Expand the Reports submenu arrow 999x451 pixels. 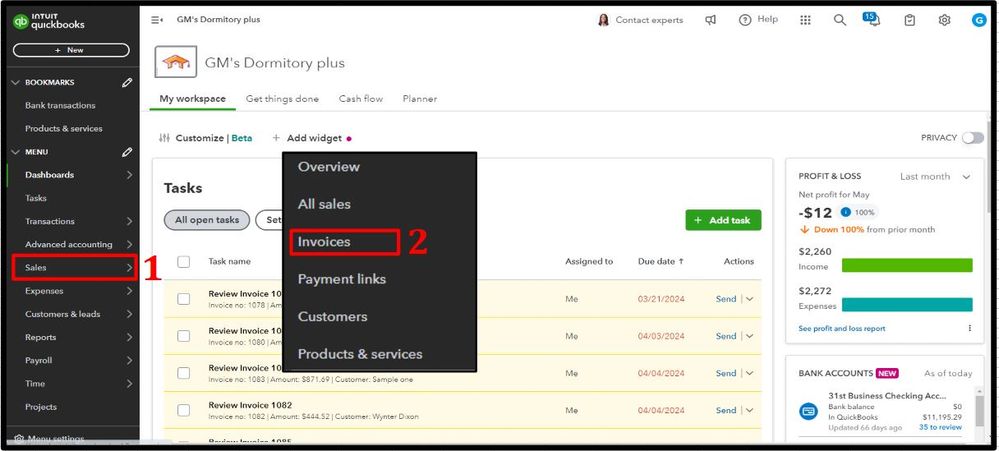coord(129,338)
